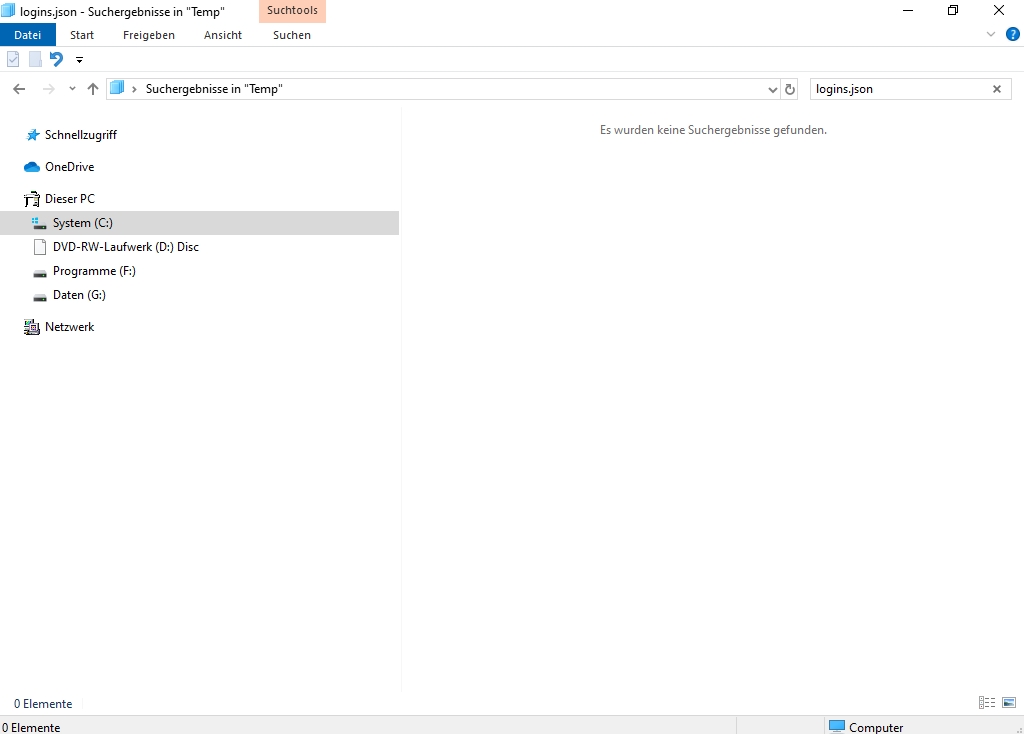Click the Programme (F:) drive icon
Screen dimensions: 1024x734
(x=40, y=273)
